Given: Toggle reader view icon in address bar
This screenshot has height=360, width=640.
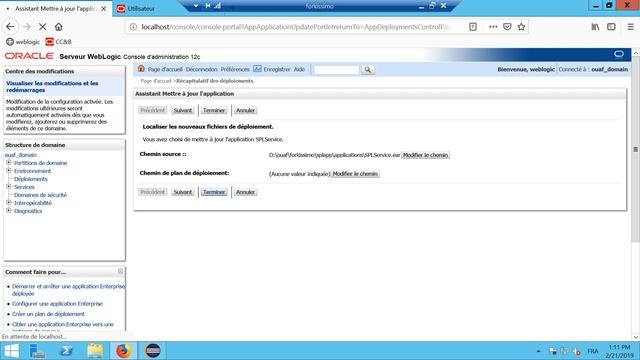Looking at the screenshot, I should tap(473, 27).
